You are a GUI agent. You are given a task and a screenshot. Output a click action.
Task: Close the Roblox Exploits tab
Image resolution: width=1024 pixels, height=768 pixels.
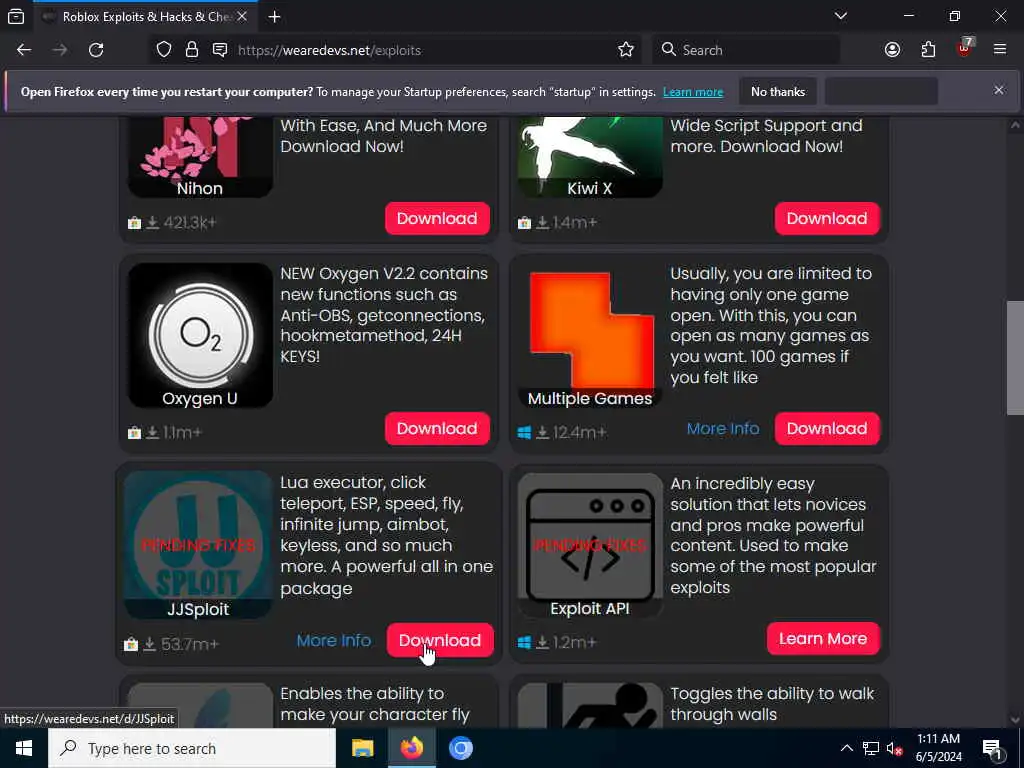click(x=242, y=17)
